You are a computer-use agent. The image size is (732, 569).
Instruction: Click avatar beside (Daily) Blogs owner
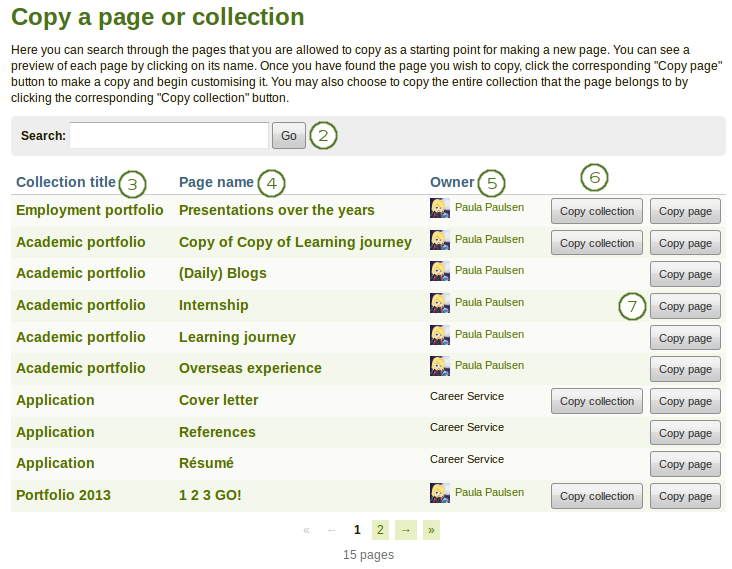coord(440,271)
